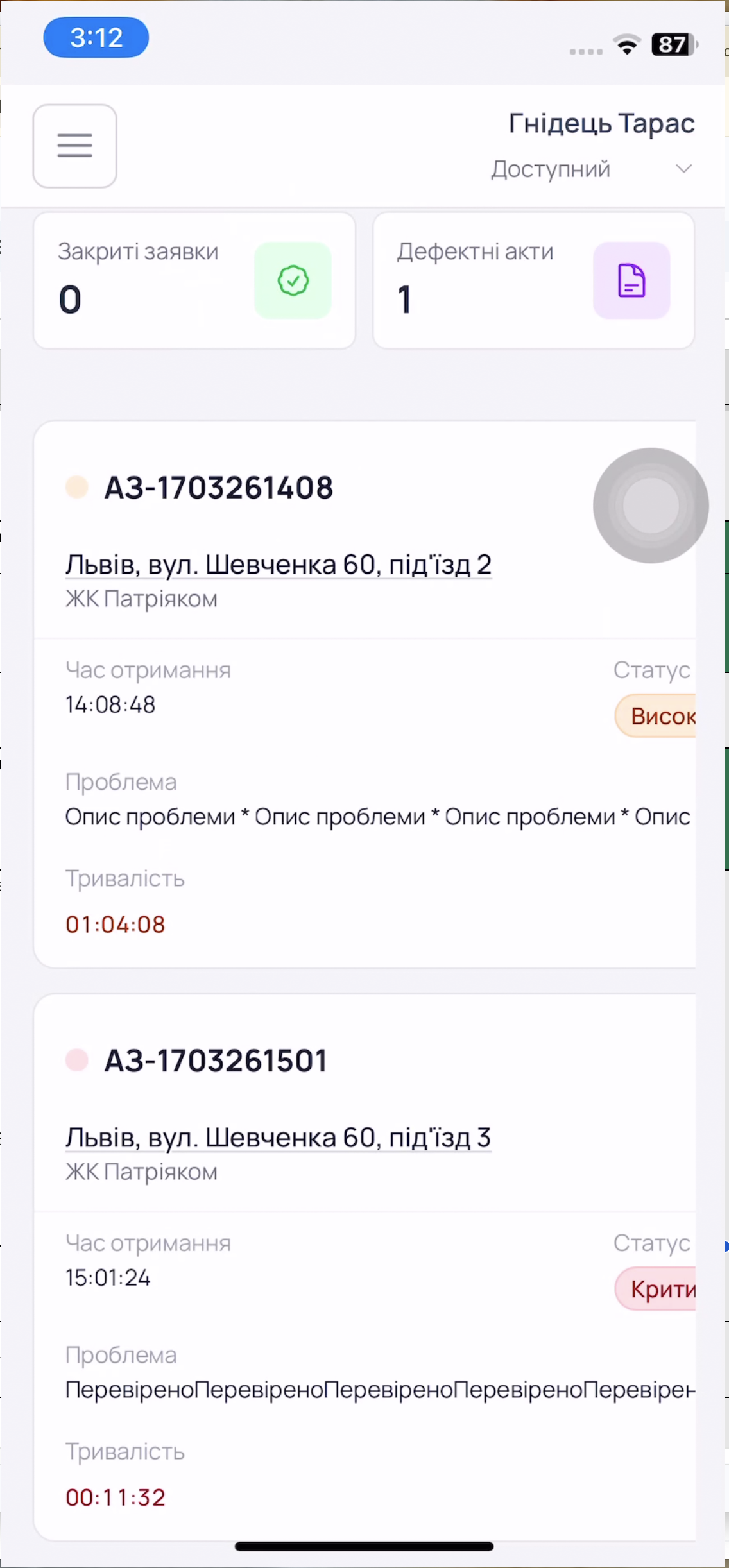
Task: Expand the Доступний status dropdown
Action: pyautogui.click(x=591, y=169)
